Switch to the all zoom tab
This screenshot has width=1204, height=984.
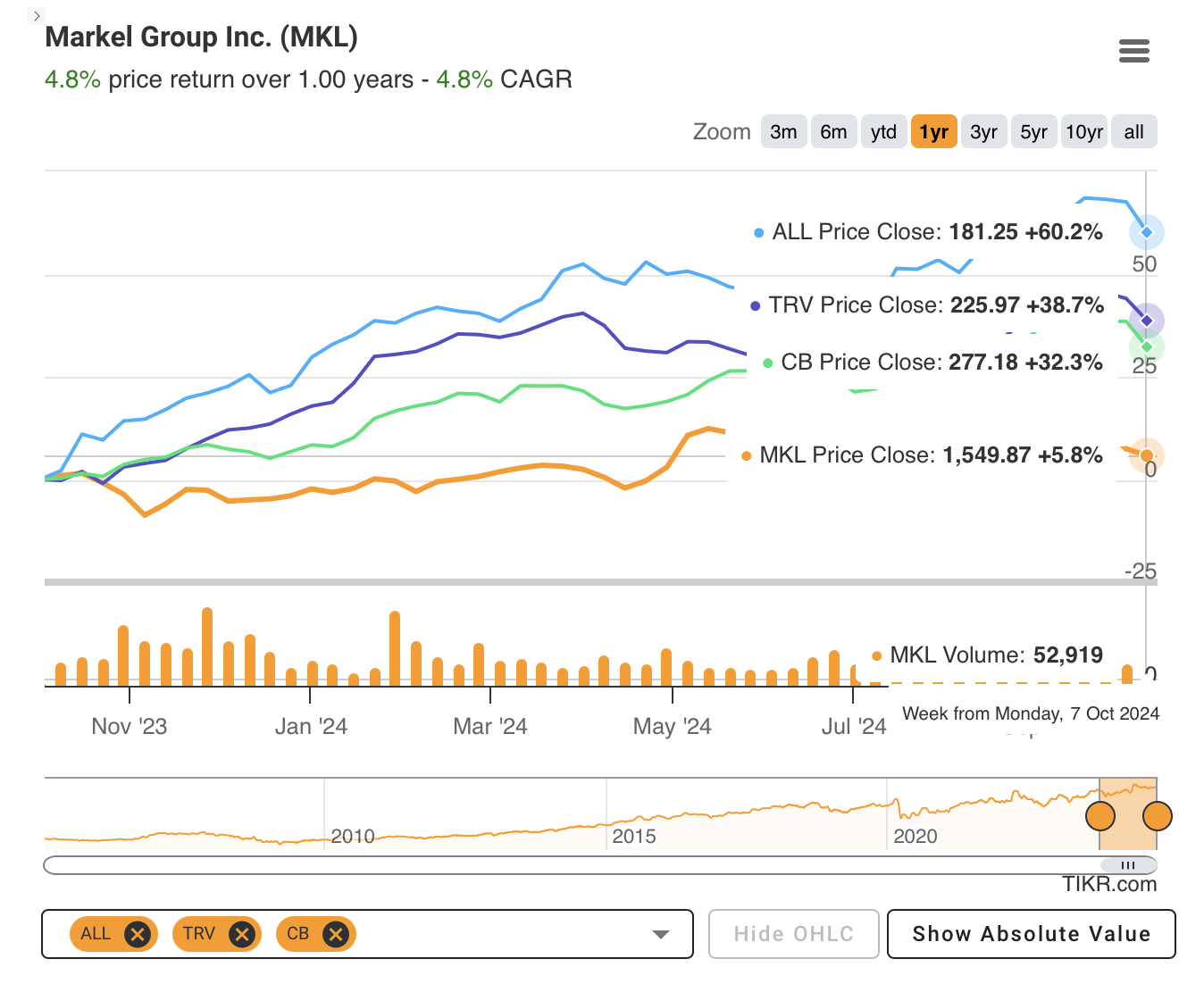(x=1133, y=131)
